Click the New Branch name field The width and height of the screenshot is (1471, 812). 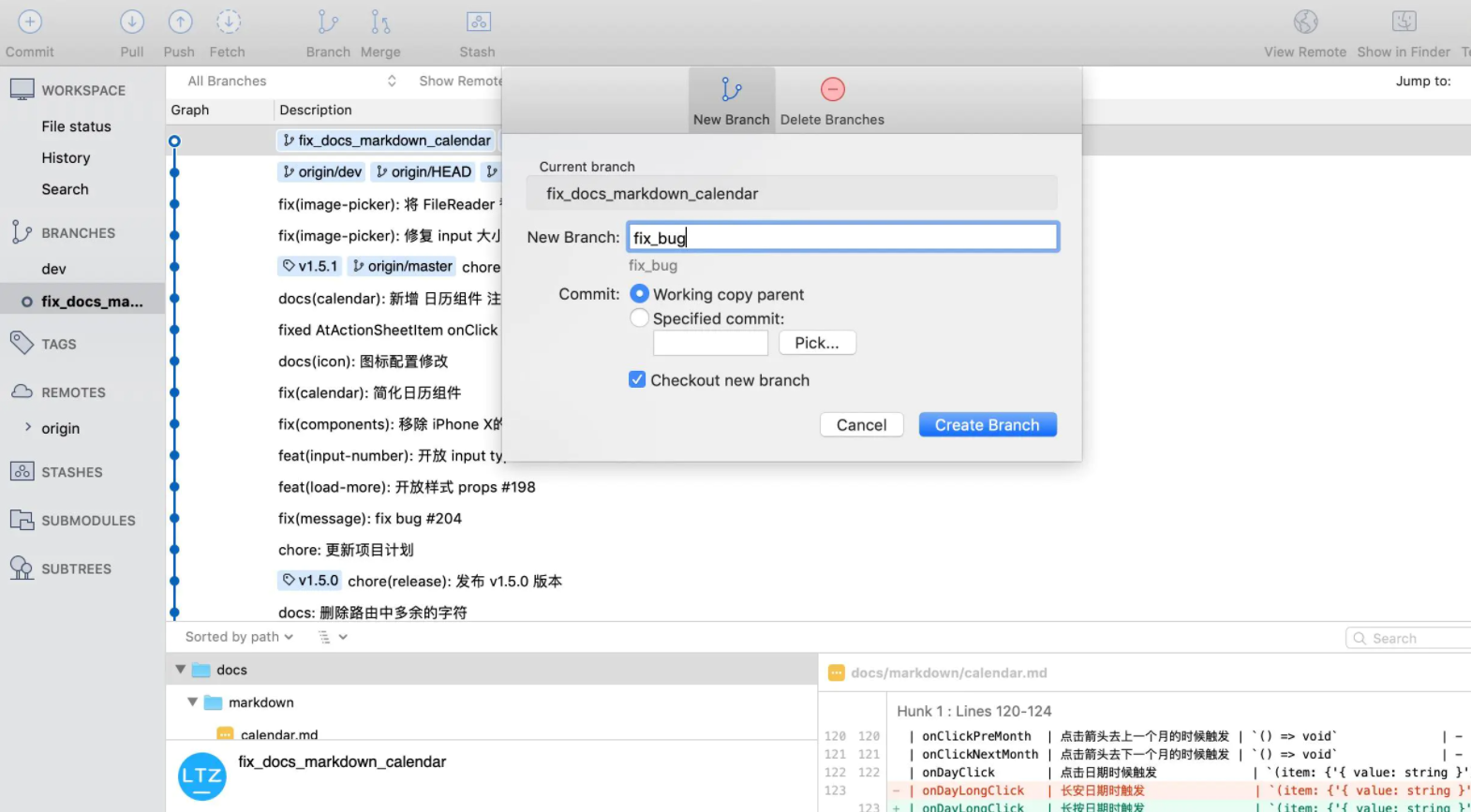pos(843,237)
